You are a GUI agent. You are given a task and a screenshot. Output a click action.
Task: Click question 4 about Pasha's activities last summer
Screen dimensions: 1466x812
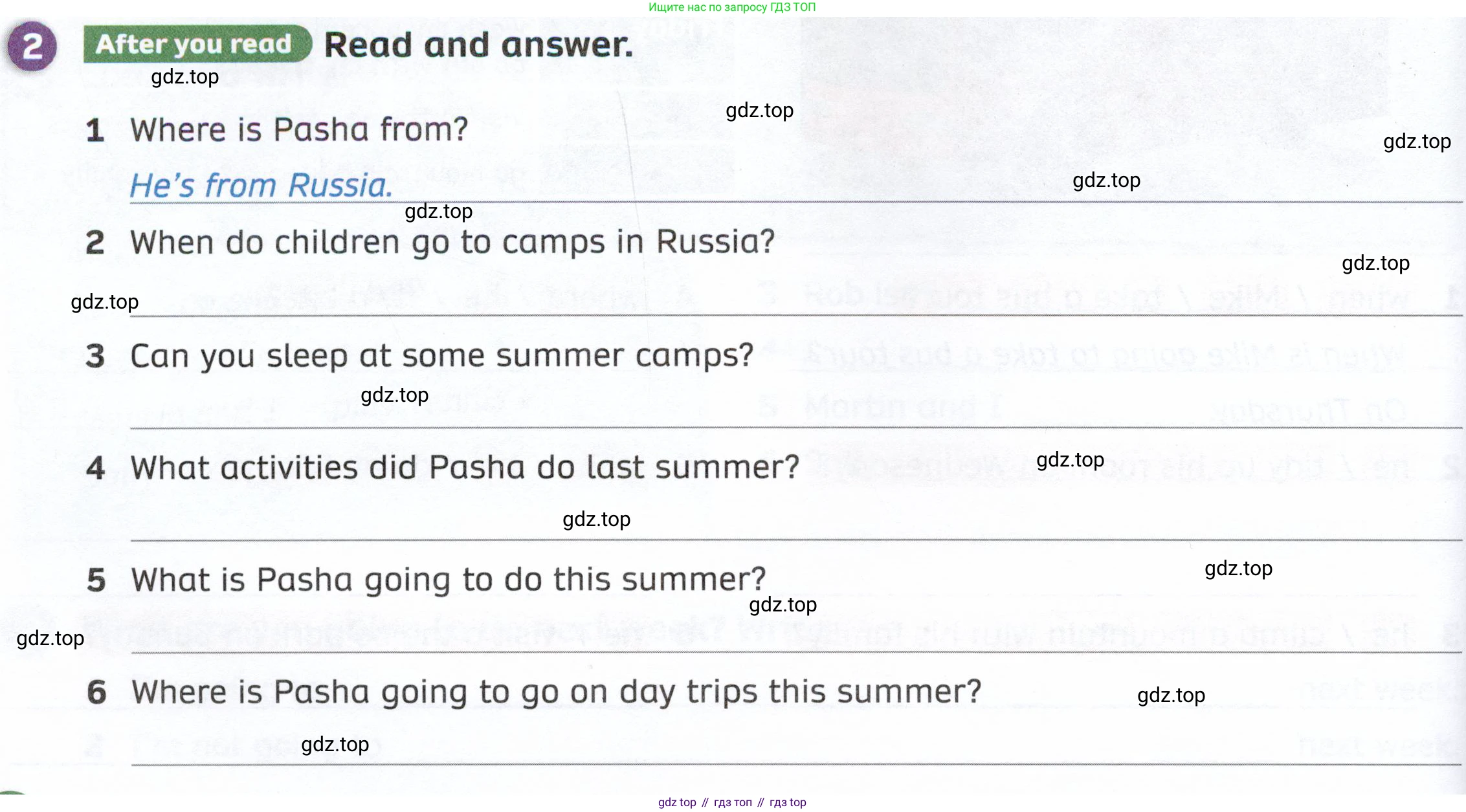click(x=465, y=467)
